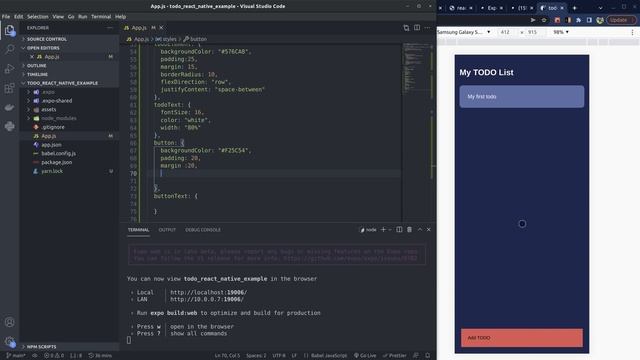Open the Accounts menu icon
640x360 pixels.
tap(9, 322)
